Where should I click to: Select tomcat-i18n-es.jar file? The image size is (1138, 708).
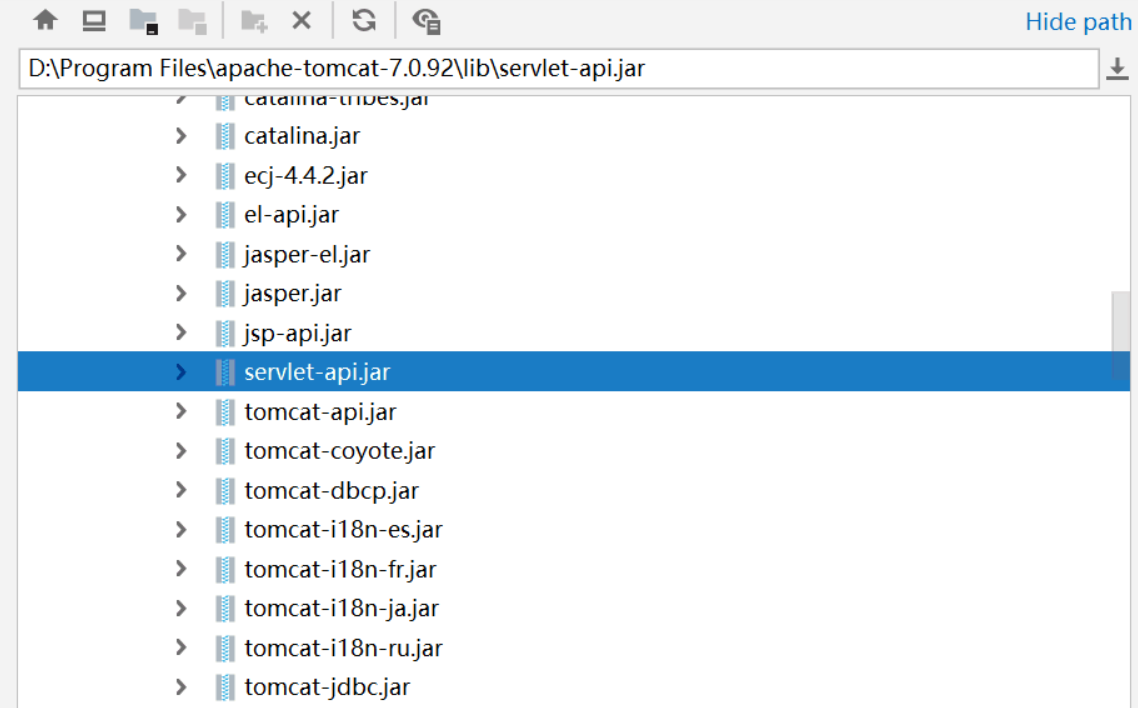pos(343,530)
